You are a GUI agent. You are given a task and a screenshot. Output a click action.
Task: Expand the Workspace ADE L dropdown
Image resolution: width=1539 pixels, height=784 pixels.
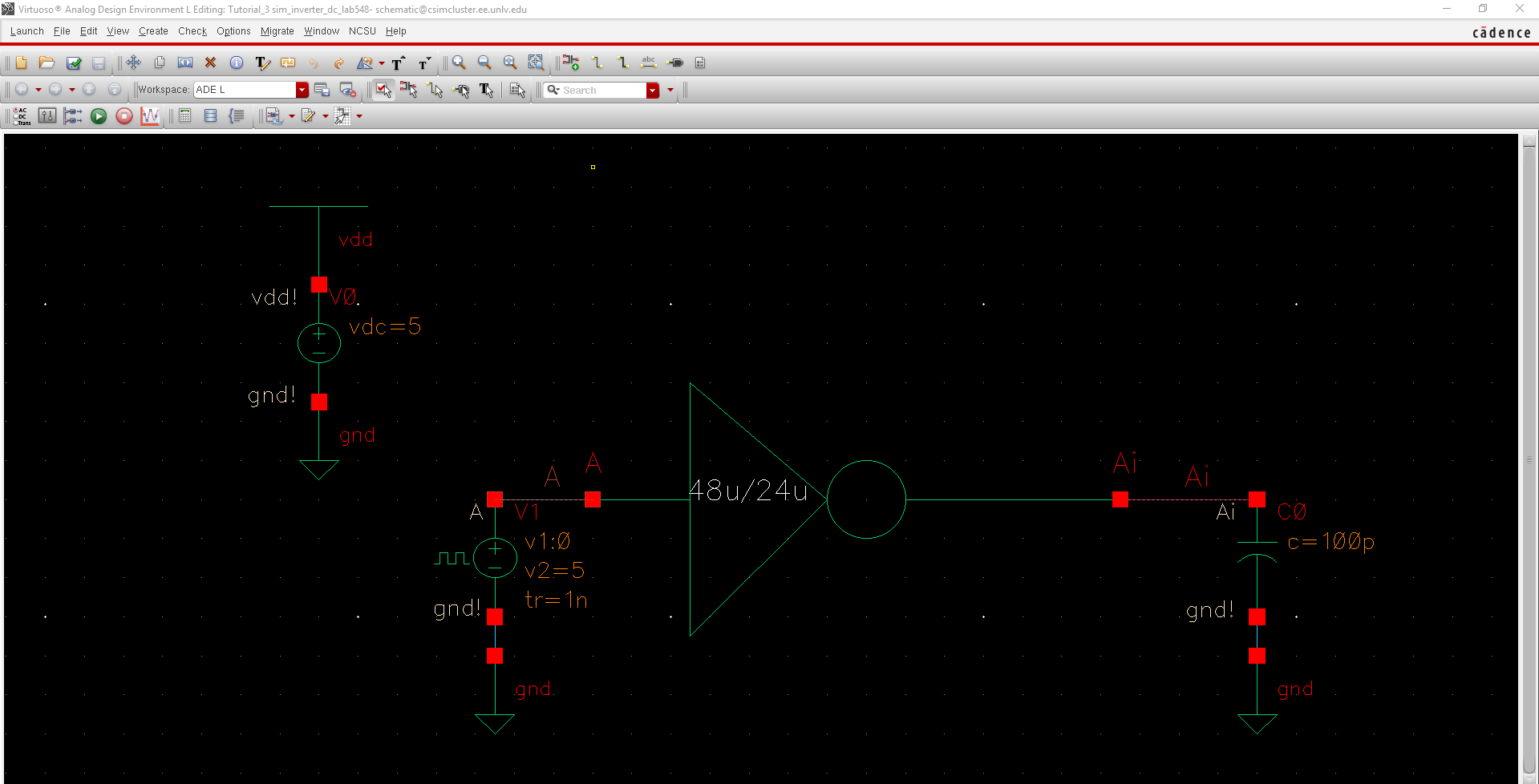pyautogui.click(x=302, y=90)
